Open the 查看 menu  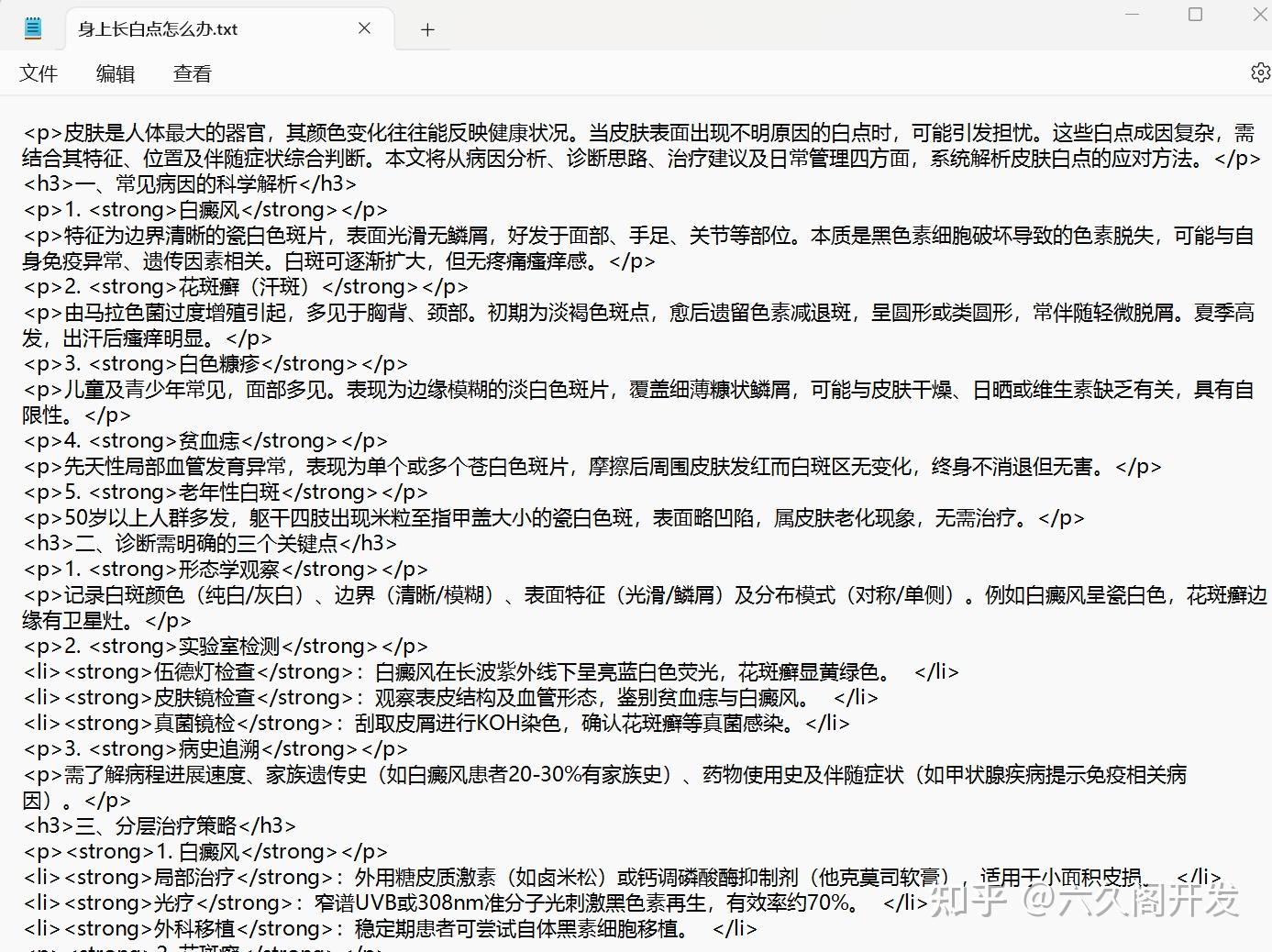[193, 73]
